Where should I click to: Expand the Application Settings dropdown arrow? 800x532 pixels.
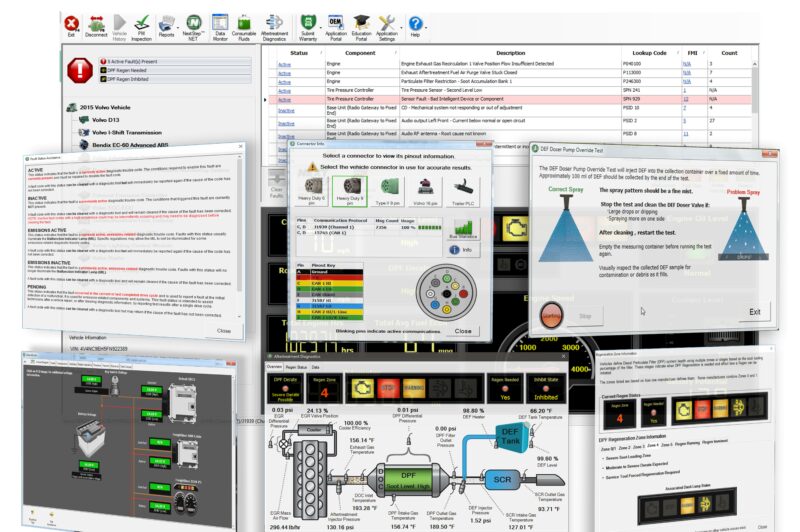[x=401, y=27]
